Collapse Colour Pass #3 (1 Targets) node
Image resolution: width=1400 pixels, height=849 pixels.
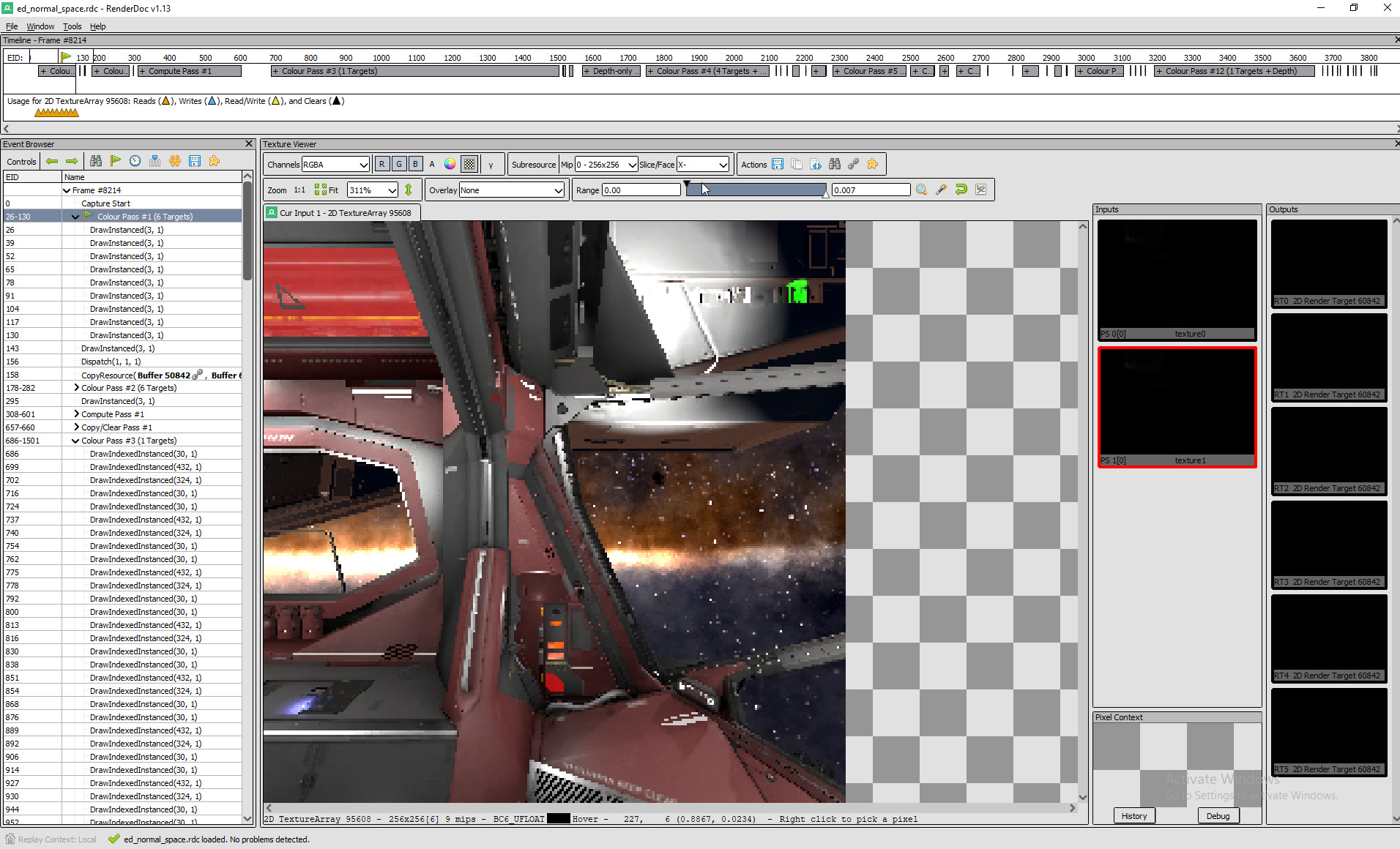[x=75, y=441]
